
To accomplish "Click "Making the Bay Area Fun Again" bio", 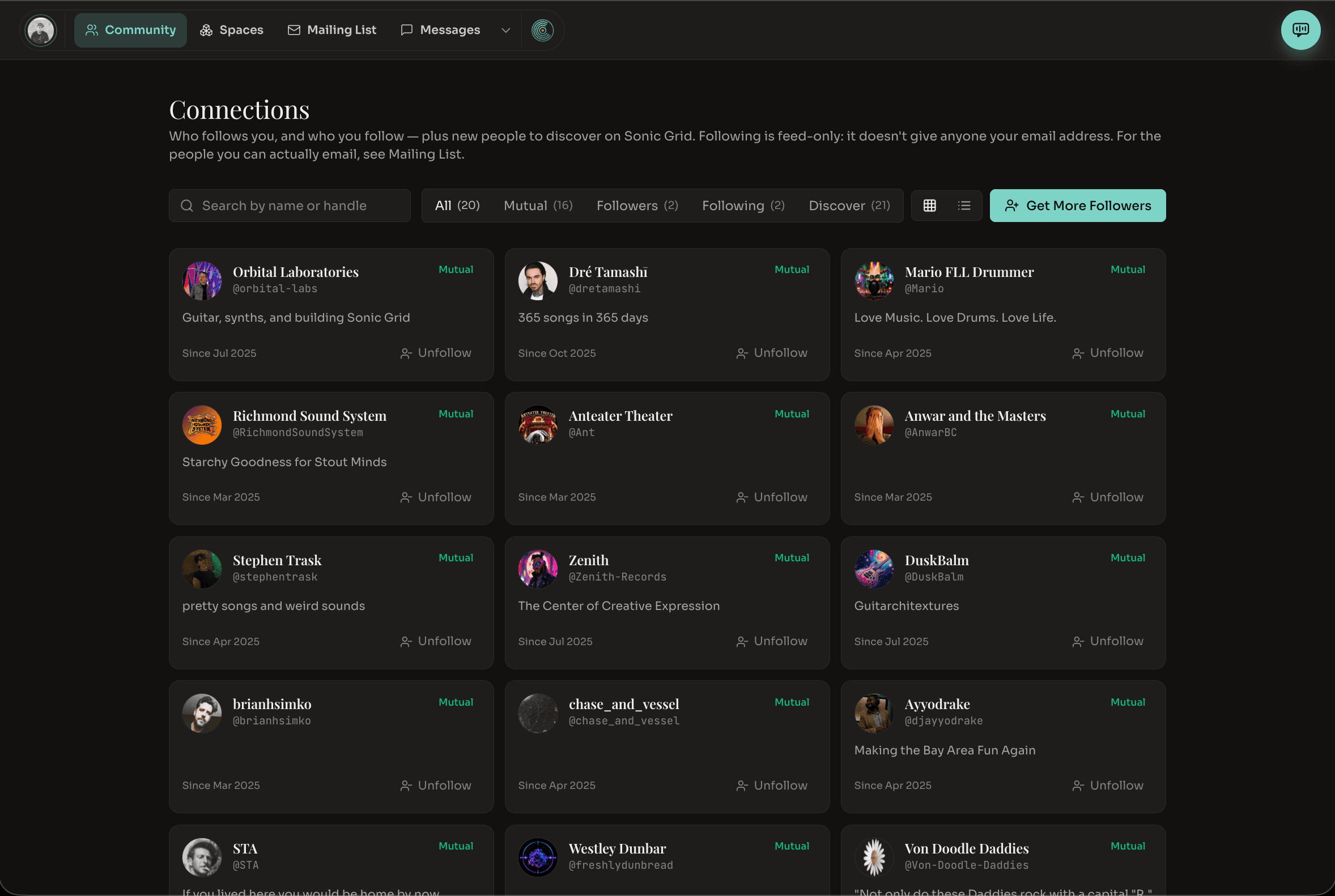I will coord(945,750).
